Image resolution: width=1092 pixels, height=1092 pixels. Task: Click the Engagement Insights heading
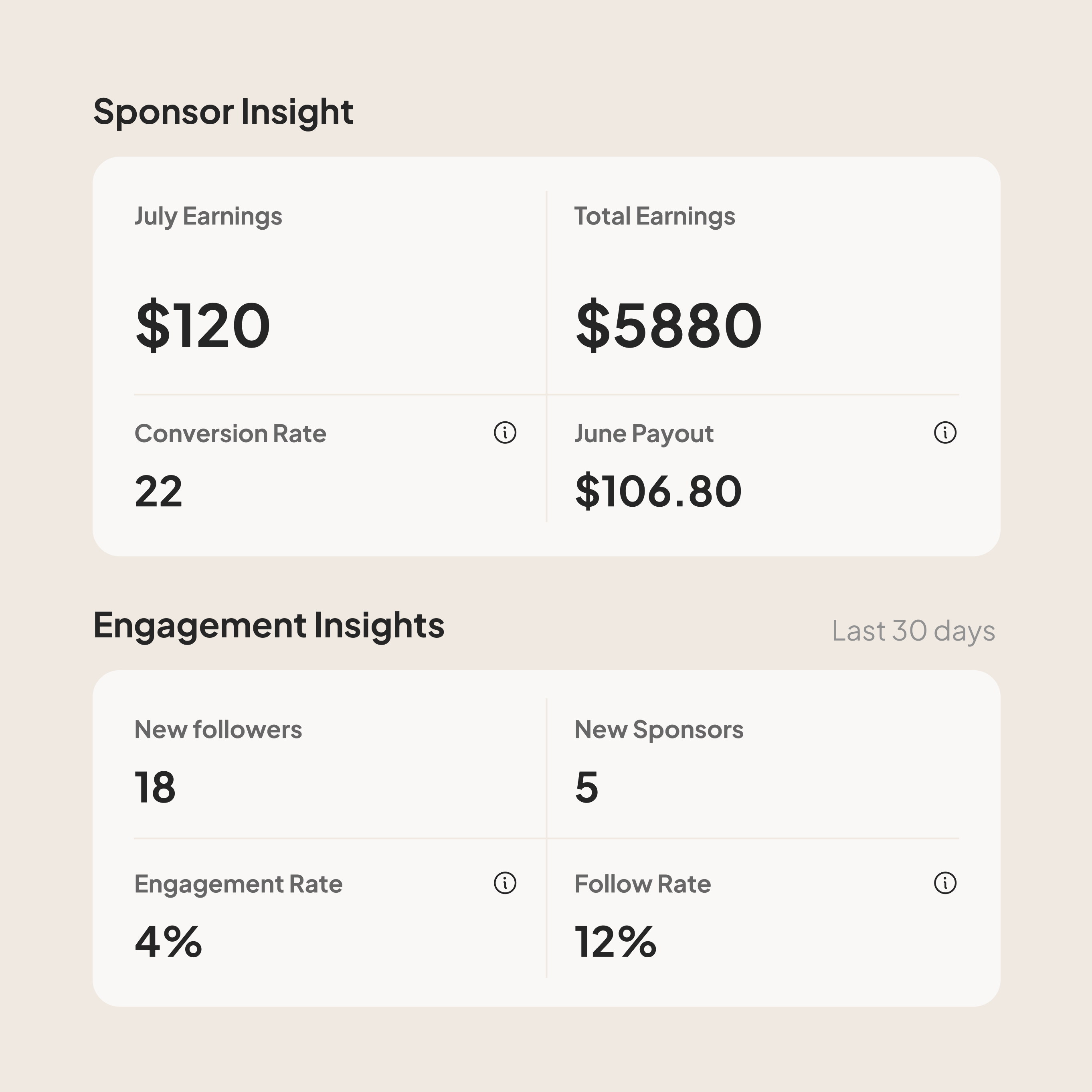pyautogui.click(x=269, y=626)
